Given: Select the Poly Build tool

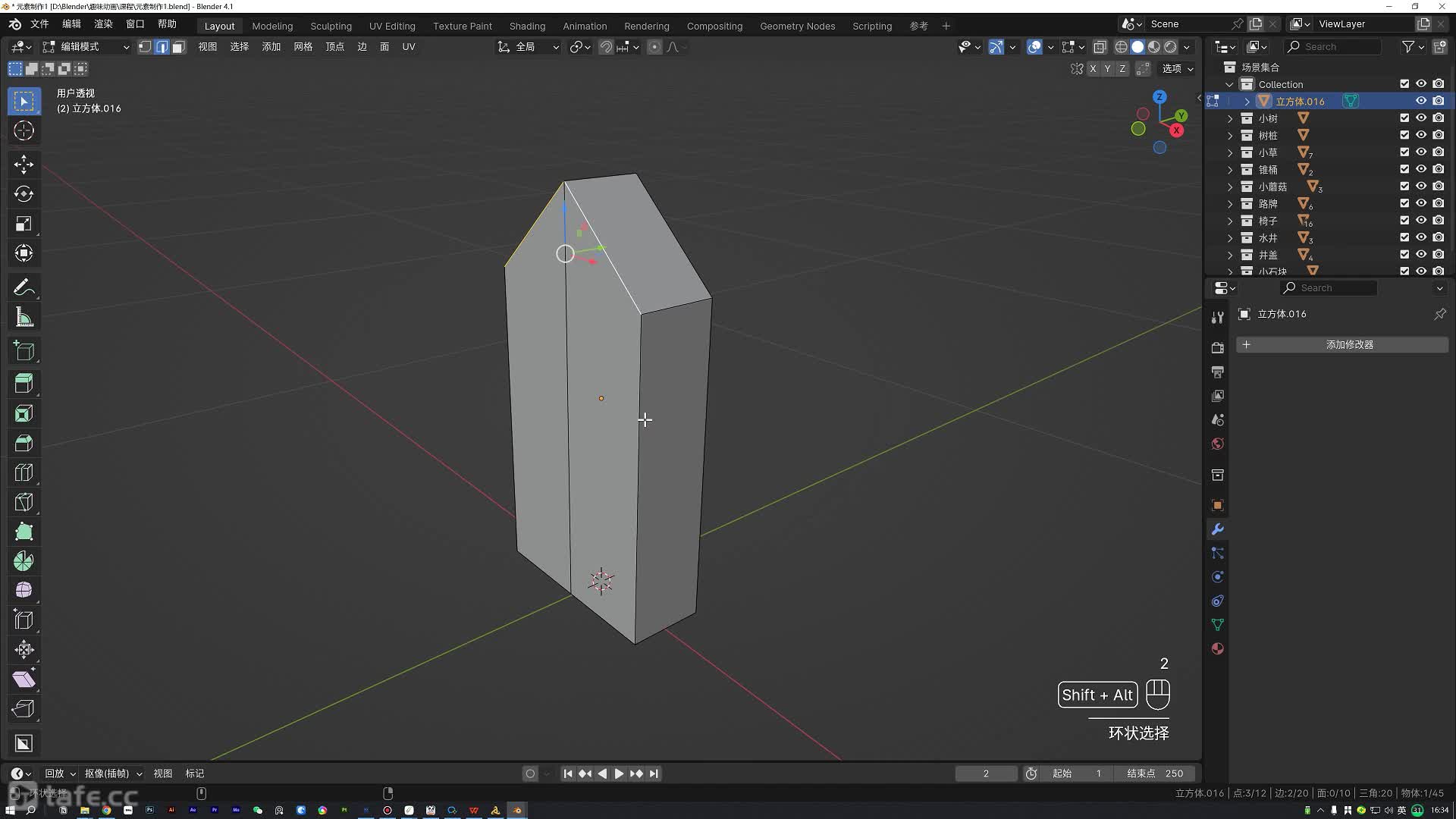Looking at the screenshot, I should (24, 532).
